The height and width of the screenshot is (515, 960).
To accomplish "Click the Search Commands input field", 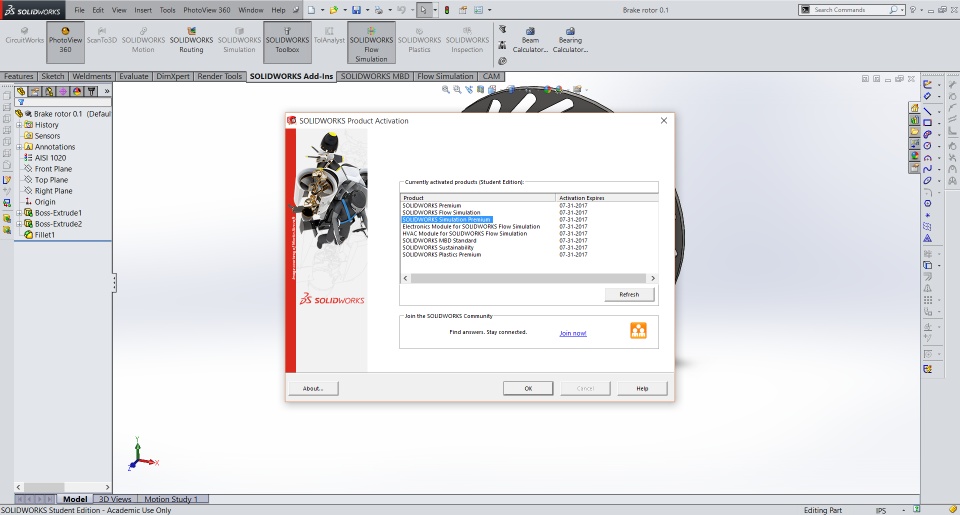I will pyautogui.click(x=850, y=10).
